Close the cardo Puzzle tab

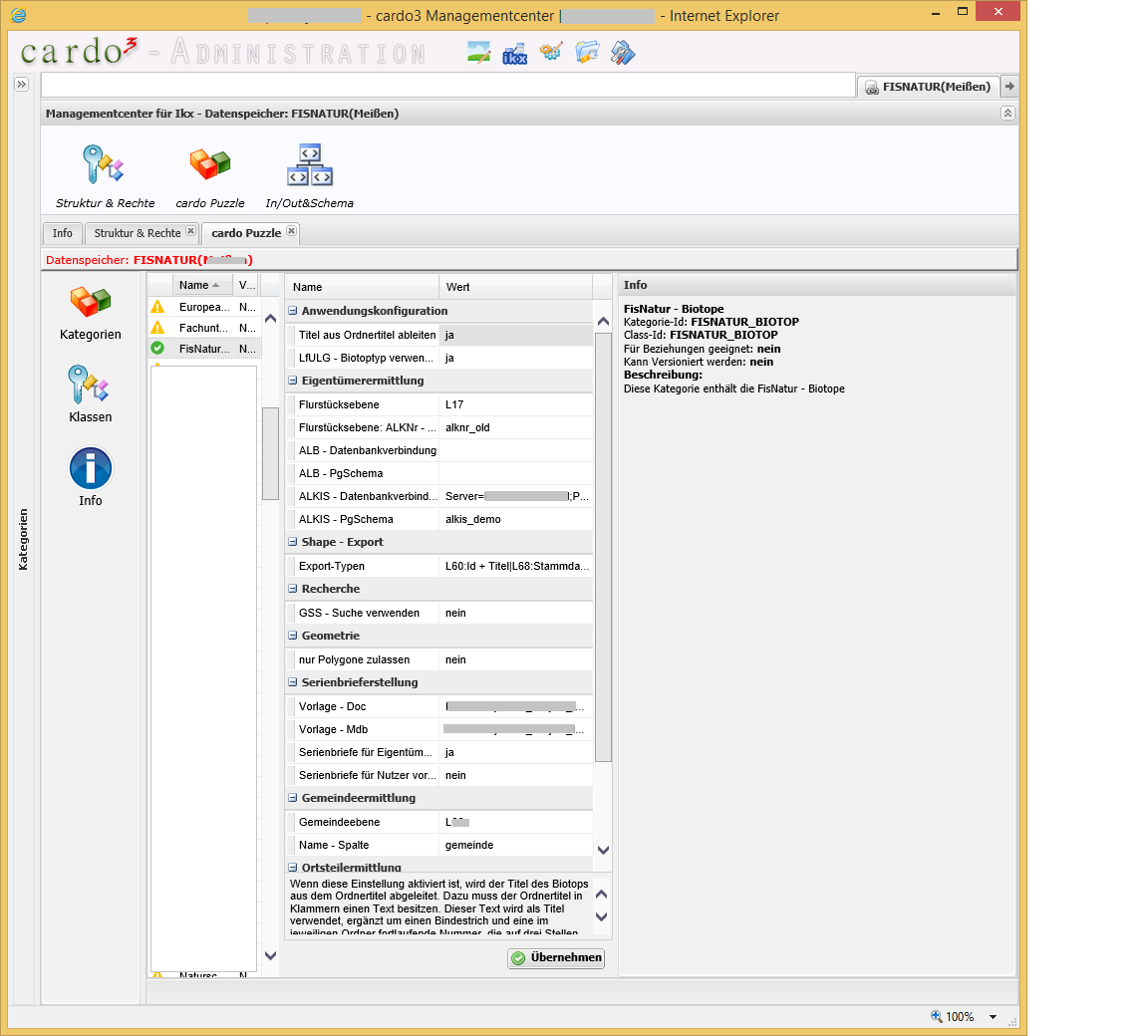tap(291, 231)
